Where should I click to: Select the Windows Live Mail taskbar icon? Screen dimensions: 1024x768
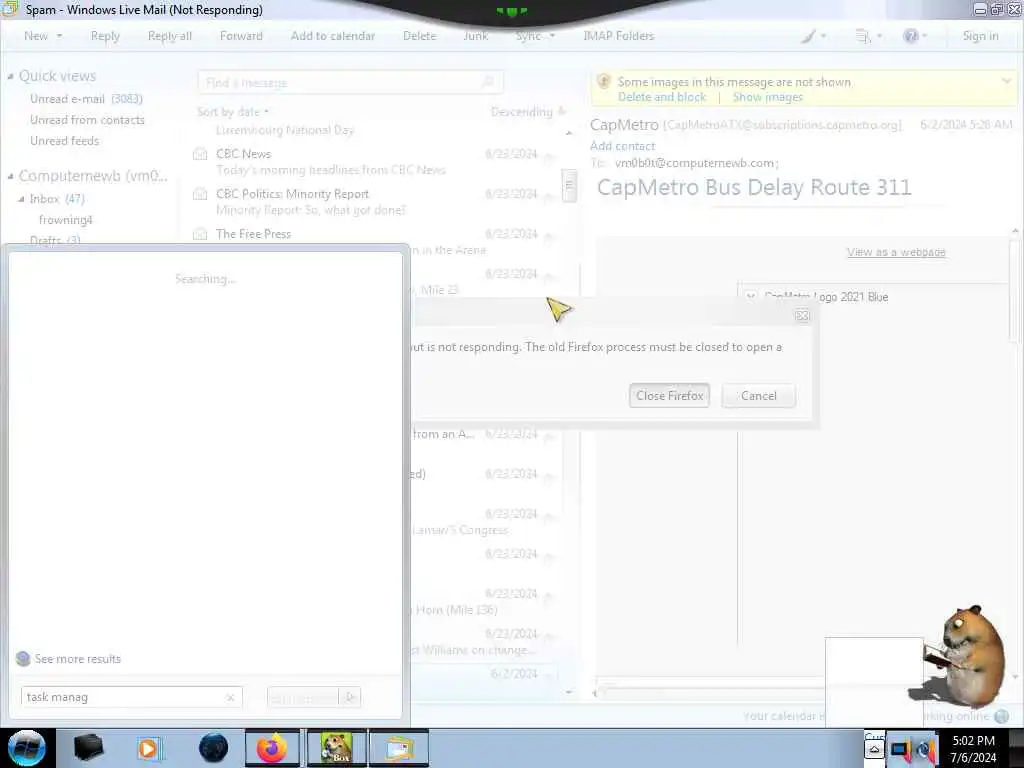(398, 748)
